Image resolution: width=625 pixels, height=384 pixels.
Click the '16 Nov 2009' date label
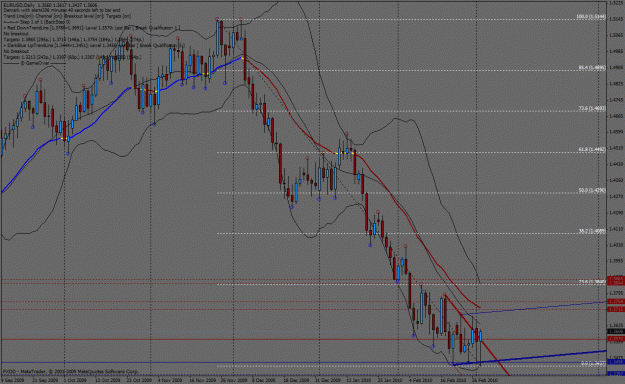tap(202, 380)
